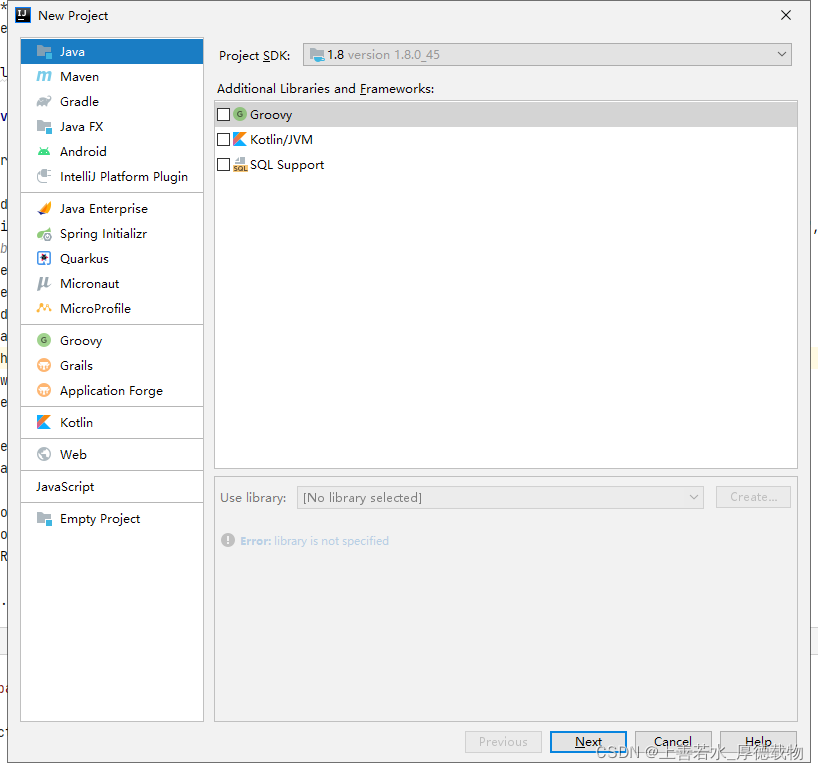This screenshot has width=818, height=770.
Task: Click the Micronaut label
Action: [x=90, y=284]
